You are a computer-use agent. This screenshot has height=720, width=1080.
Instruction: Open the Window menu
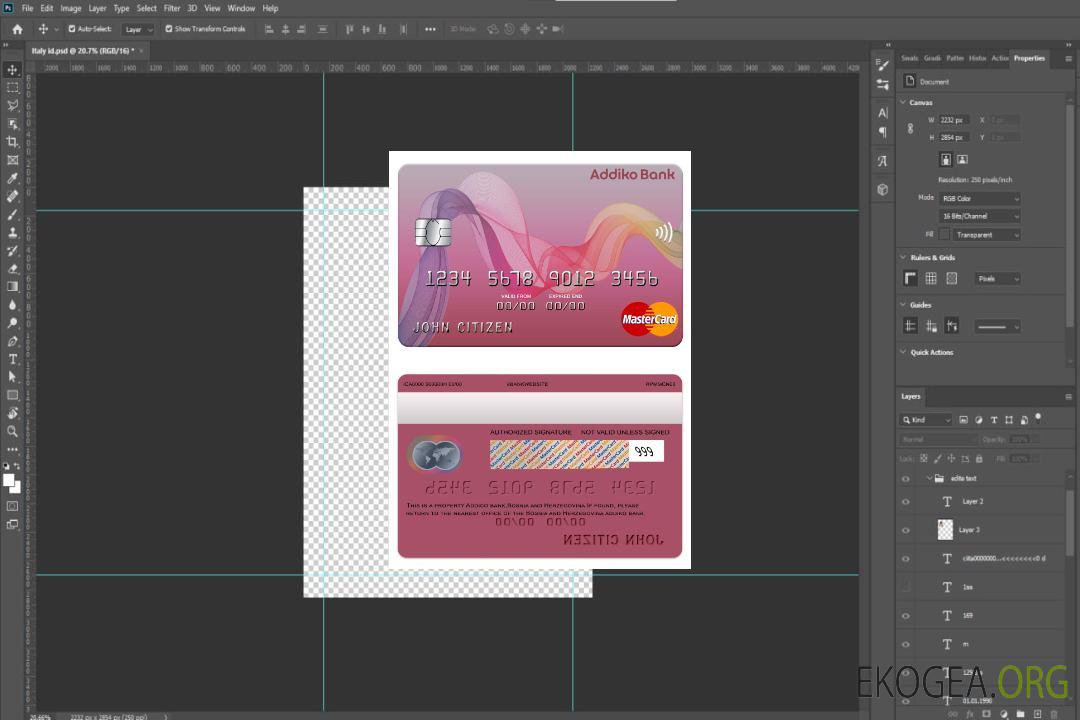click(x=241, y=8)
